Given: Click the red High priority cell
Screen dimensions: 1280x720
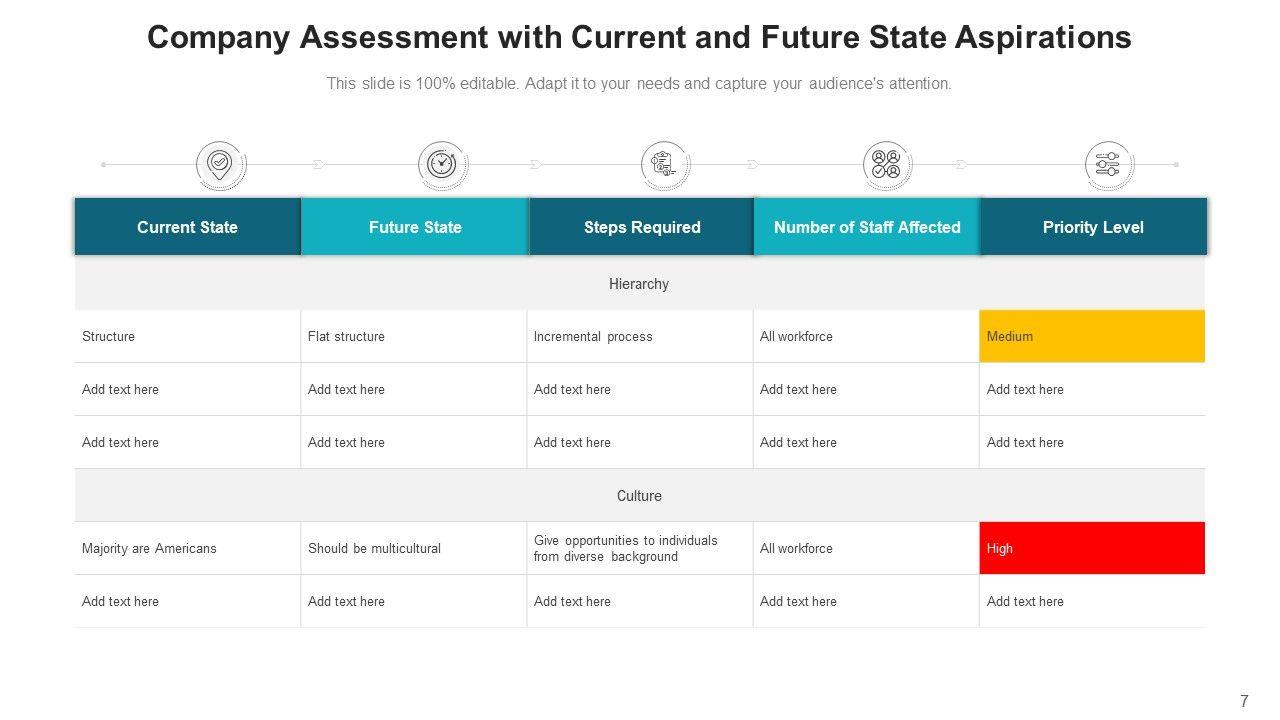Looking at the screenshot, I should (1092, 548).
